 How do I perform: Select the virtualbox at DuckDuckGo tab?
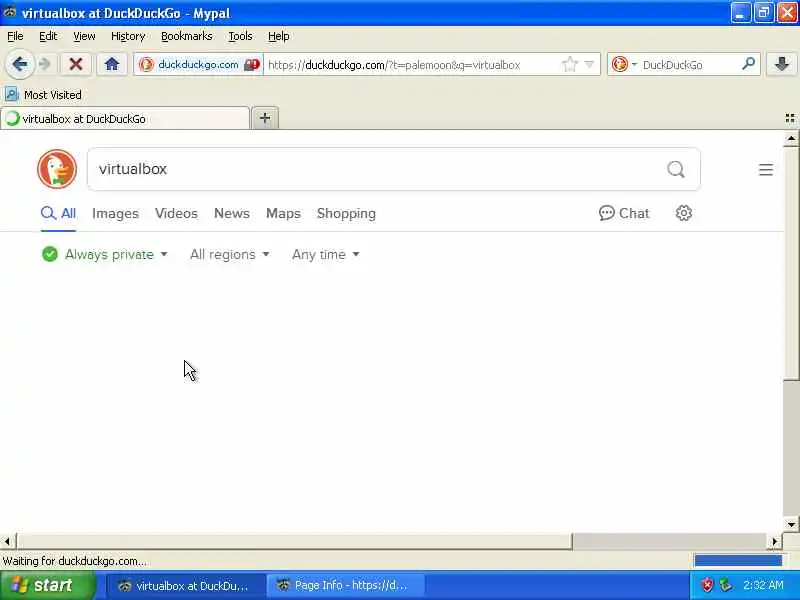(x=125, y=118)
